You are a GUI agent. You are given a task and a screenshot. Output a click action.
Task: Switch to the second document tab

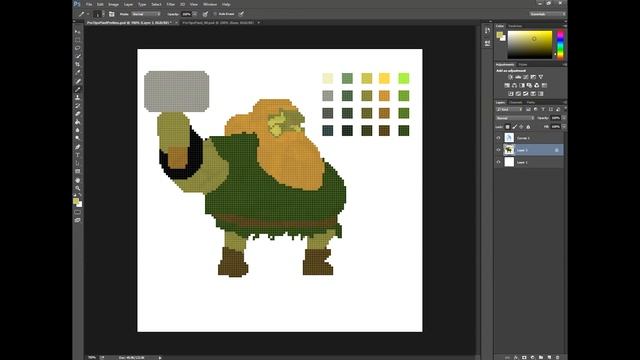[x=218, y=22]
